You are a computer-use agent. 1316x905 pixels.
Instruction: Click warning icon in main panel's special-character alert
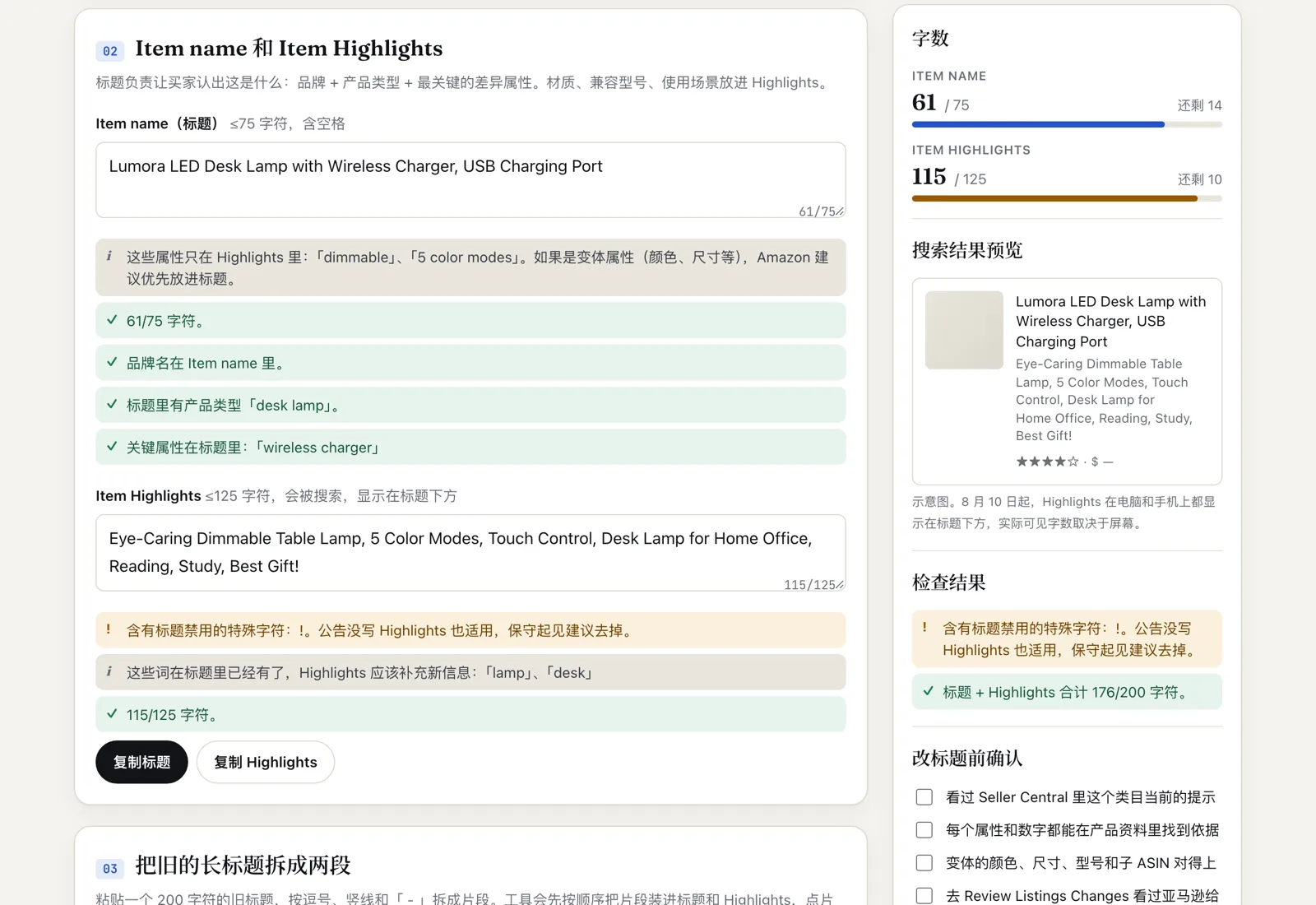coord(109,629)
